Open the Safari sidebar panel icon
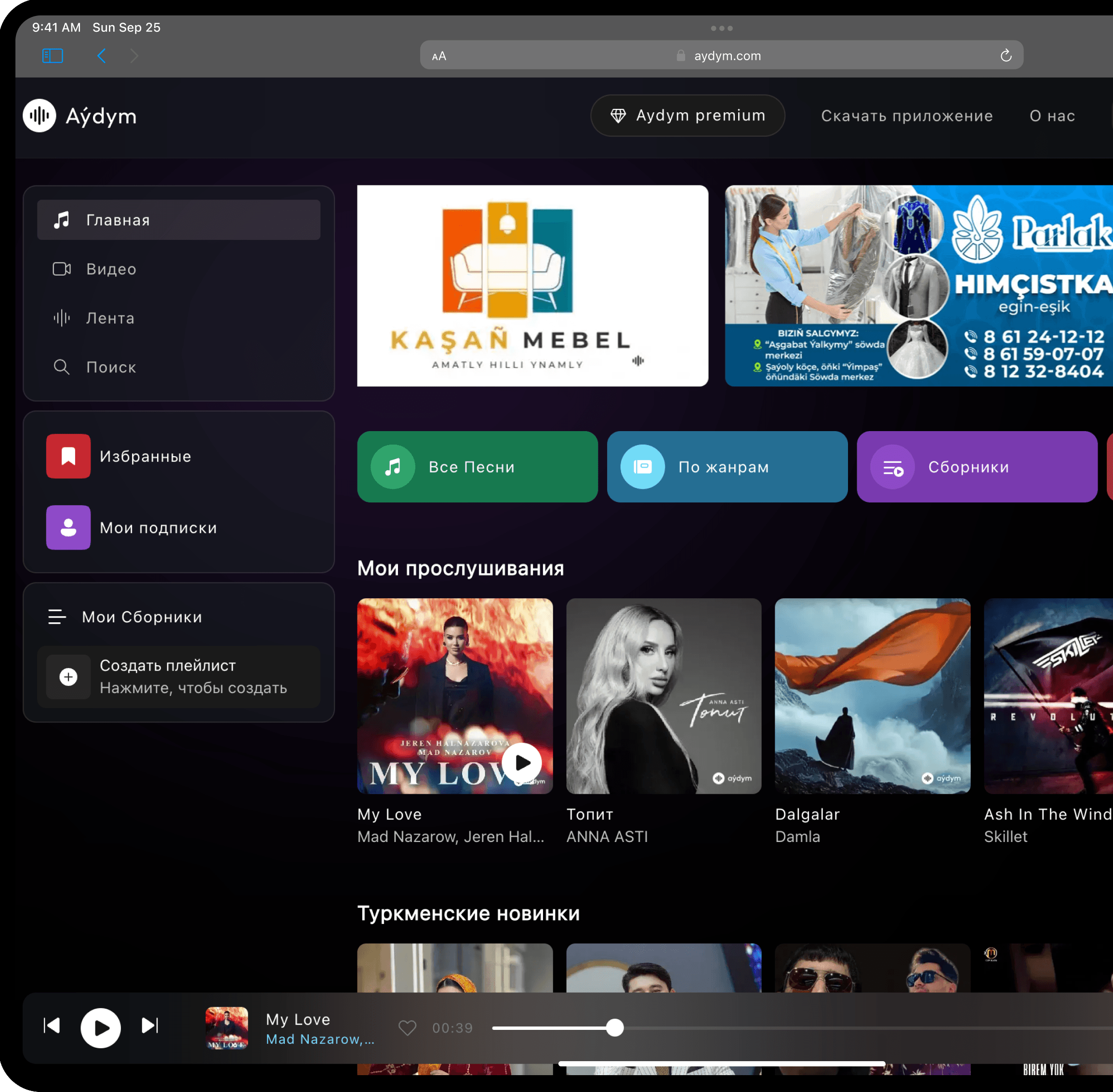1113x1092 pixels. pos(53,55)
